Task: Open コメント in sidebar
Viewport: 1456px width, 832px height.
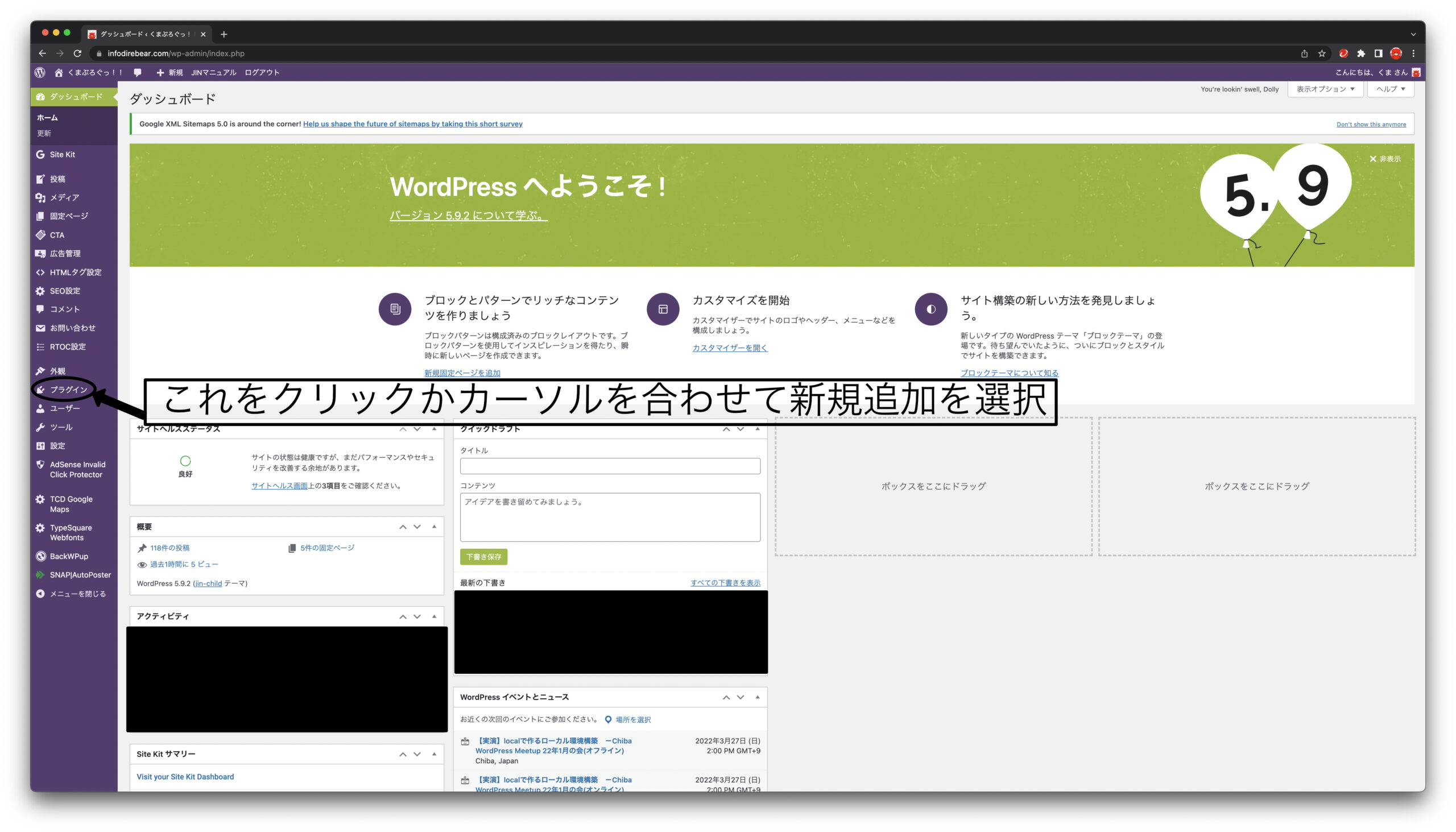Action: pos(65,309)
